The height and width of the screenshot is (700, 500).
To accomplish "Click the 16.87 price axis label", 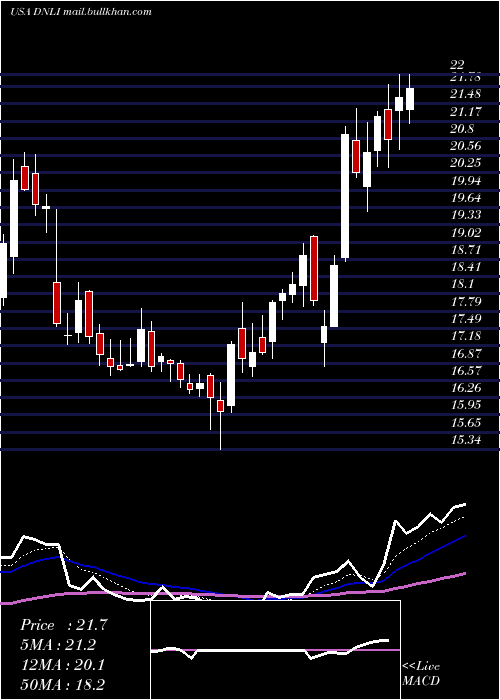I will pos(466,354).
